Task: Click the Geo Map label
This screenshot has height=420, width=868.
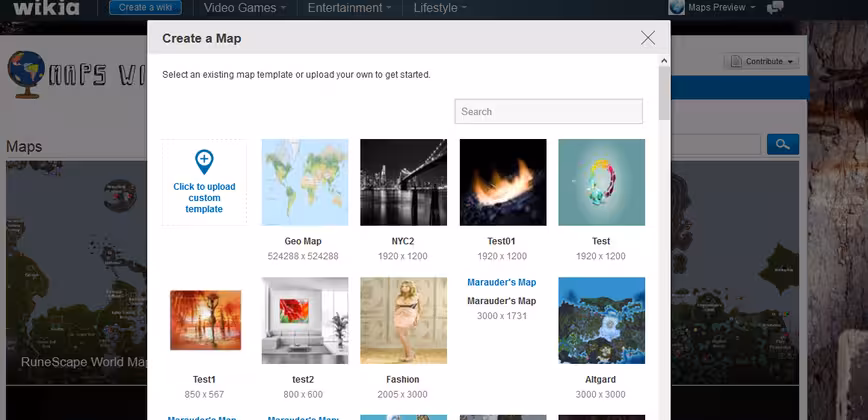Action: pos(303,241)
